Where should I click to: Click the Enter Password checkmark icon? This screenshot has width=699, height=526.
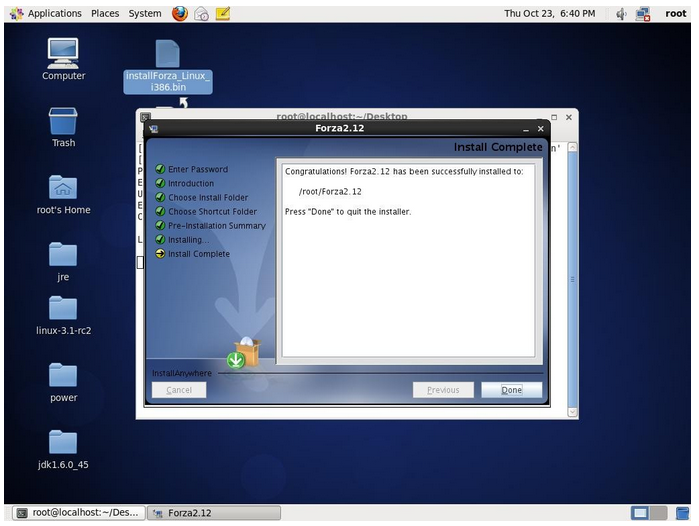tap(160, 169)
